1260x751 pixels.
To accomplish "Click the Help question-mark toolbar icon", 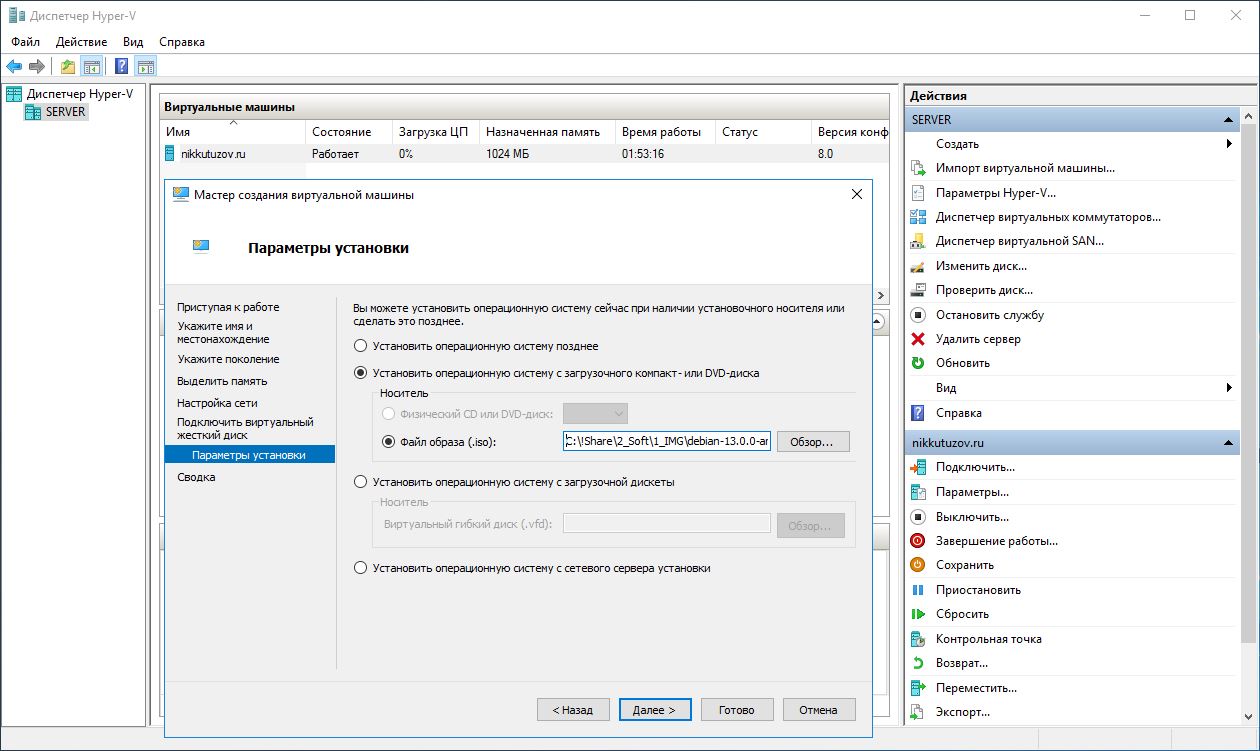I will pos(121,67).
